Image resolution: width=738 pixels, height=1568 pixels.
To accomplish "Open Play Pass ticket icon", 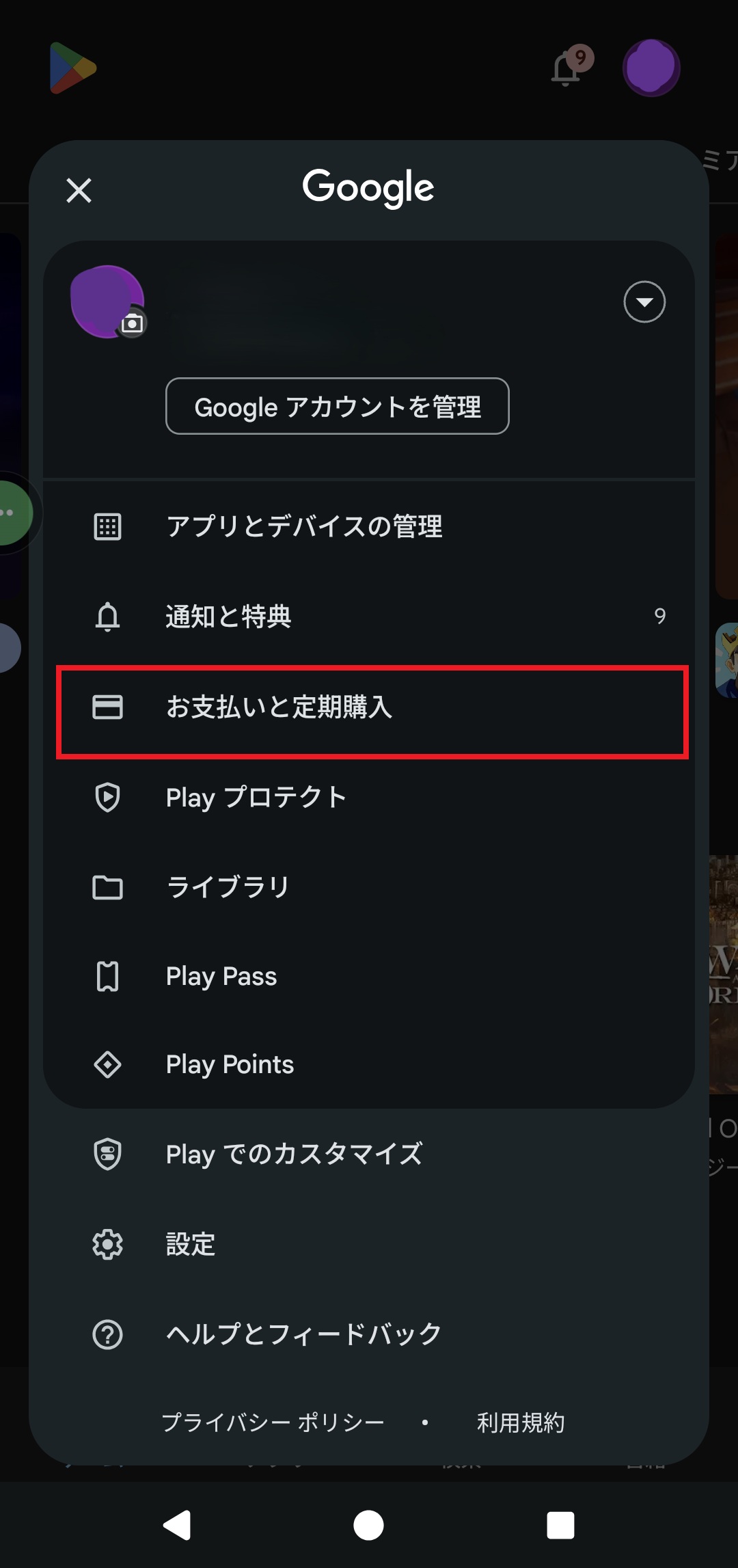I will (107, 976).
